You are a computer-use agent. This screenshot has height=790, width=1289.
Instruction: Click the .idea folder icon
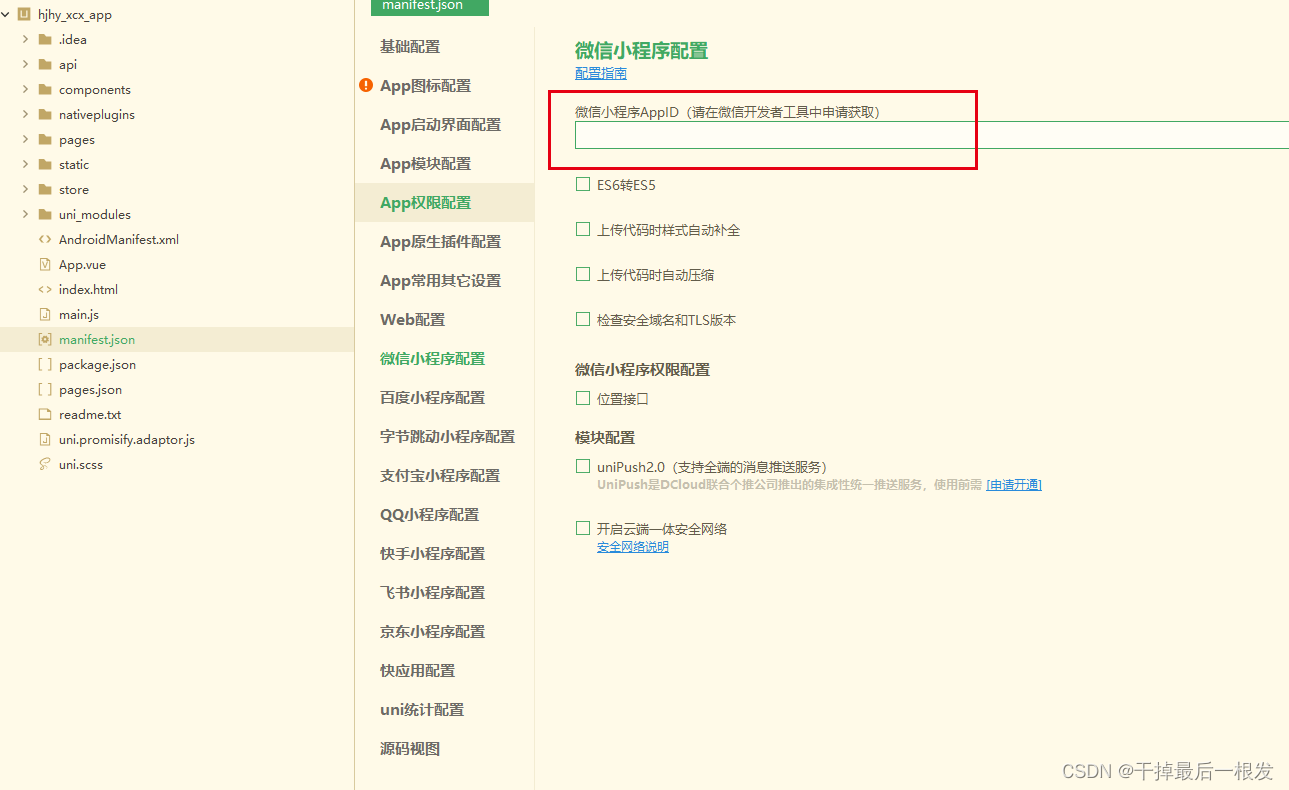[x=44, y=40]
